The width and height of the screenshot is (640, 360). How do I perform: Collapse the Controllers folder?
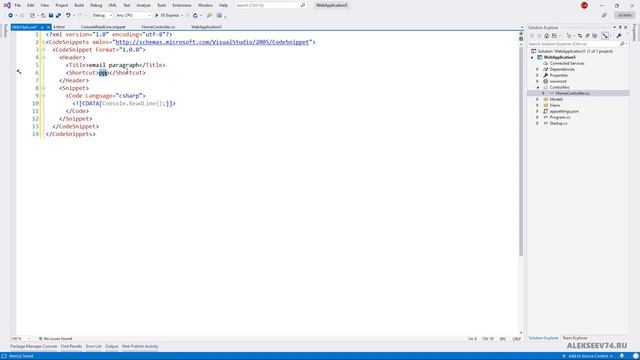click(538, 87)
